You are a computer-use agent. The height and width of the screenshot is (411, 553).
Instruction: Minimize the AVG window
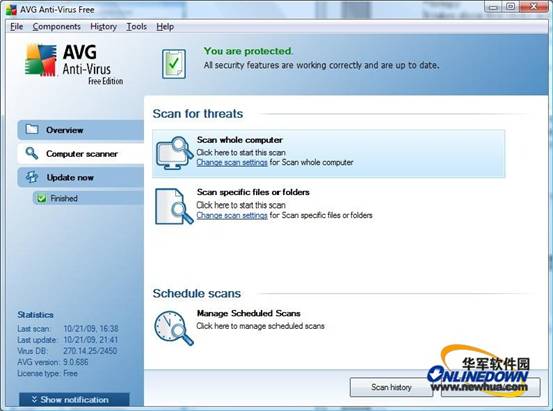(493, 7)
